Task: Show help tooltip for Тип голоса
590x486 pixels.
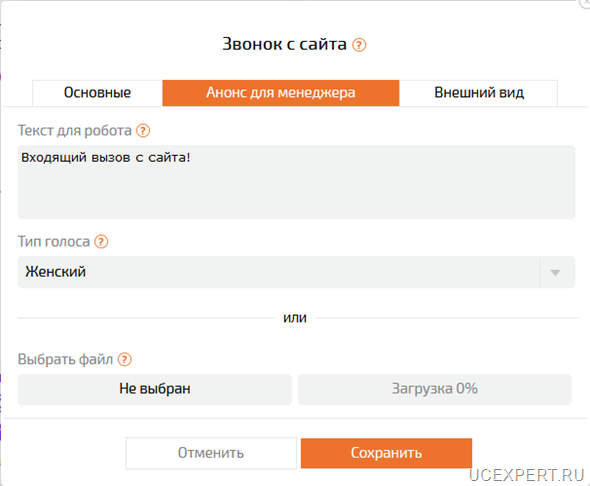Action: point(101,241)
